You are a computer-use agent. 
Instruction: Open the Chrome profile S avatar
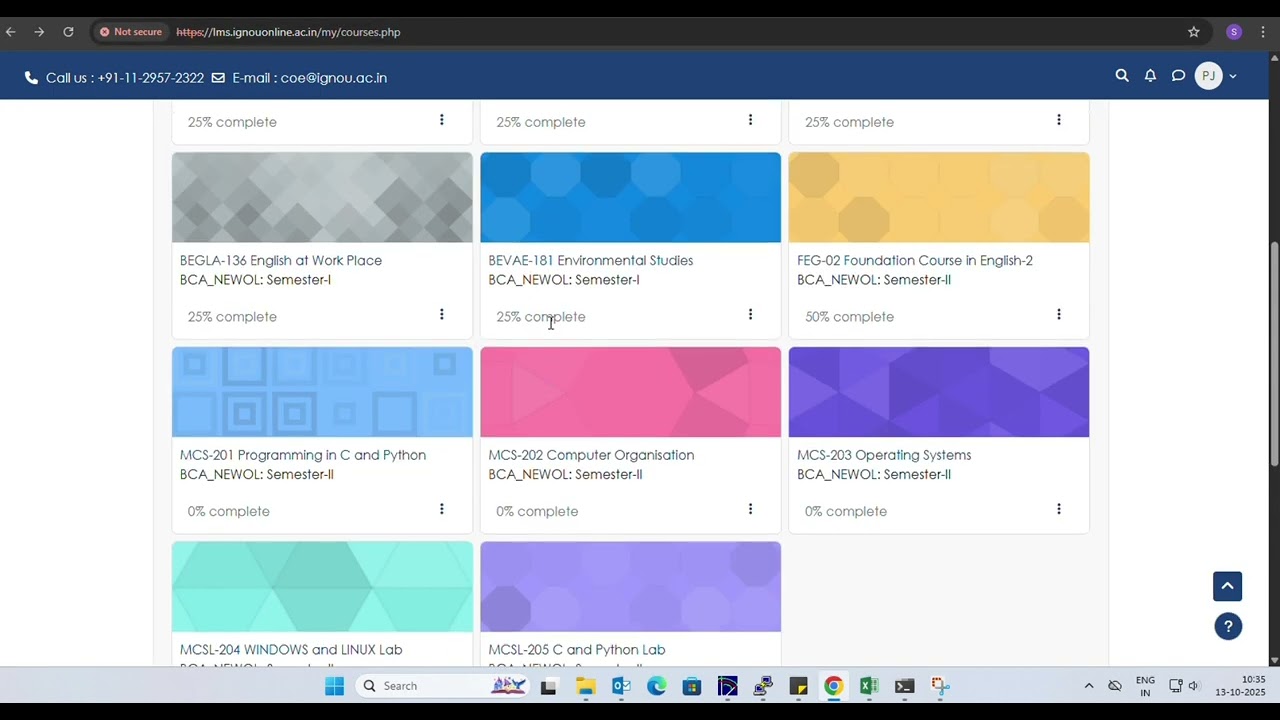pyautogui.click(x=1234, y=32)
